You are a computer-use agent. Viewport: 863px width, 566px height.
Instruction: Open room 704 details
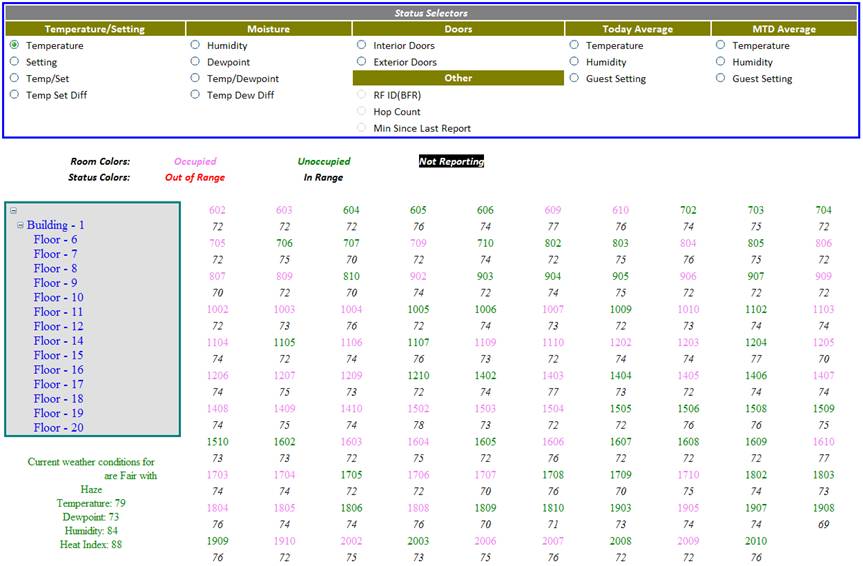pos(823,210)
